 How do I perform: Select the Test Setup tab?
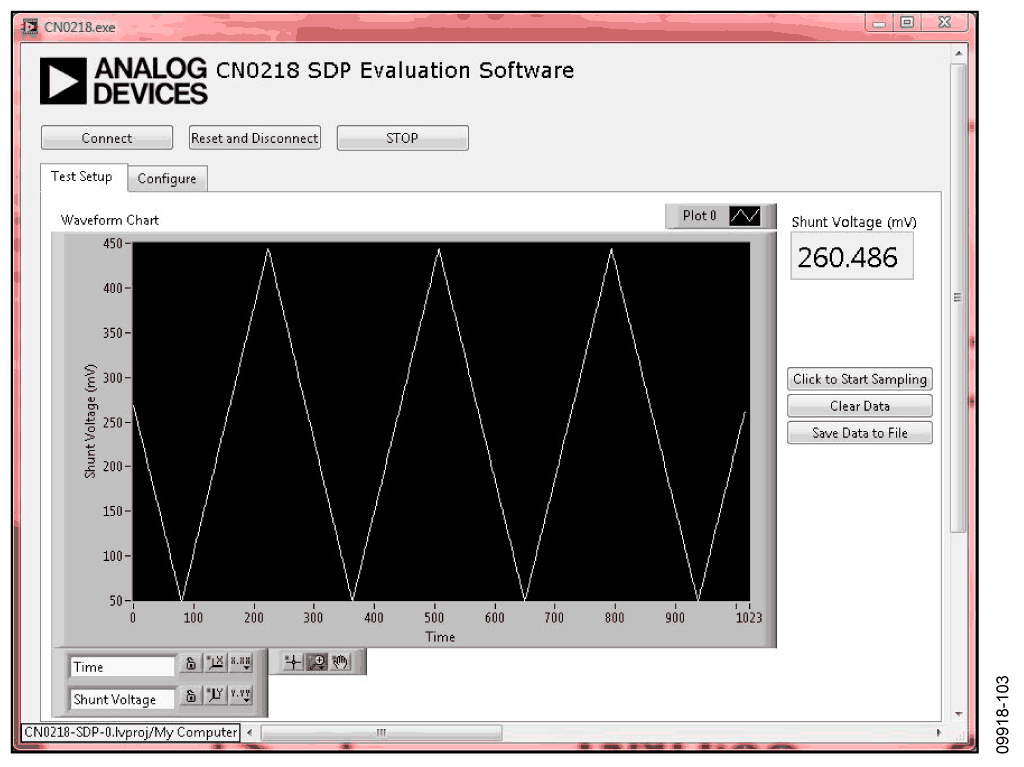click(x=82, y=177)
